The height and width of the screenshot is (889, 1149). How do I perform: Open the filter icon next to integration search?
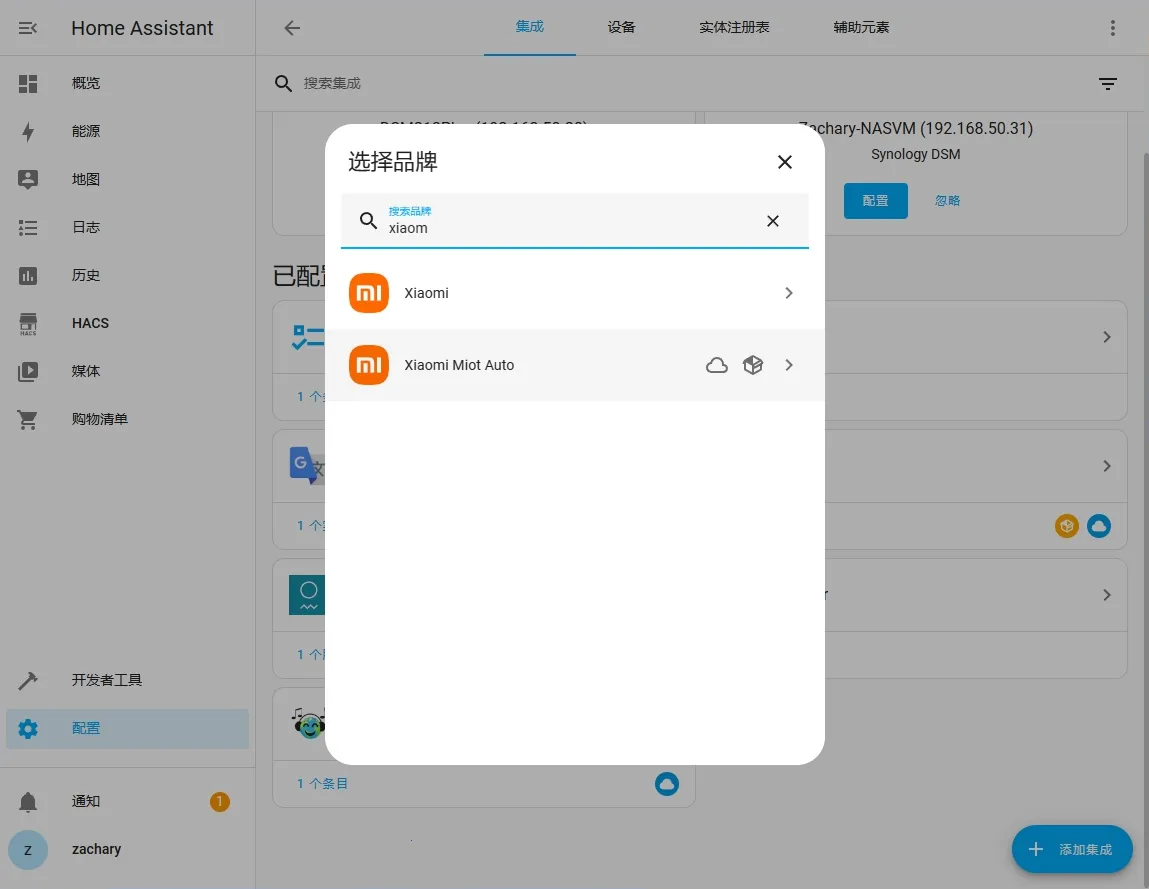1108,84
